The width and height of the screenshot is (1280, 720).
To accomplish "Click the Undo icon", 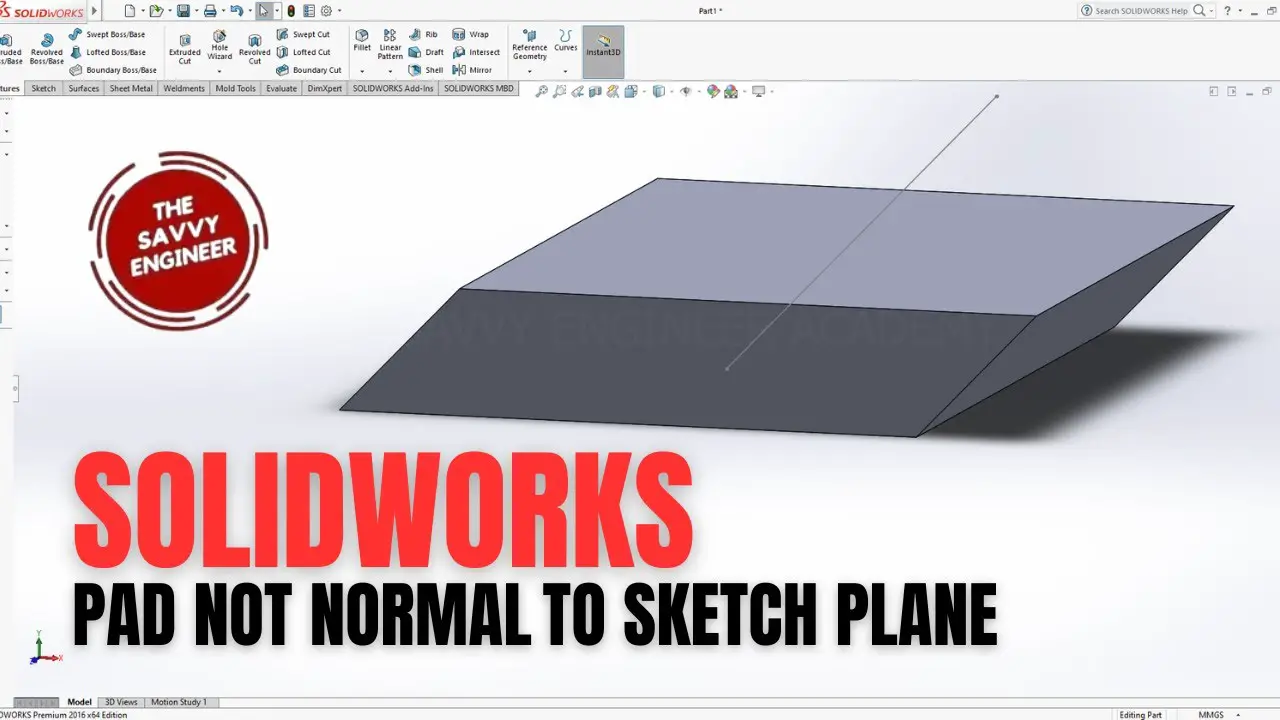I will coord(236,11).
